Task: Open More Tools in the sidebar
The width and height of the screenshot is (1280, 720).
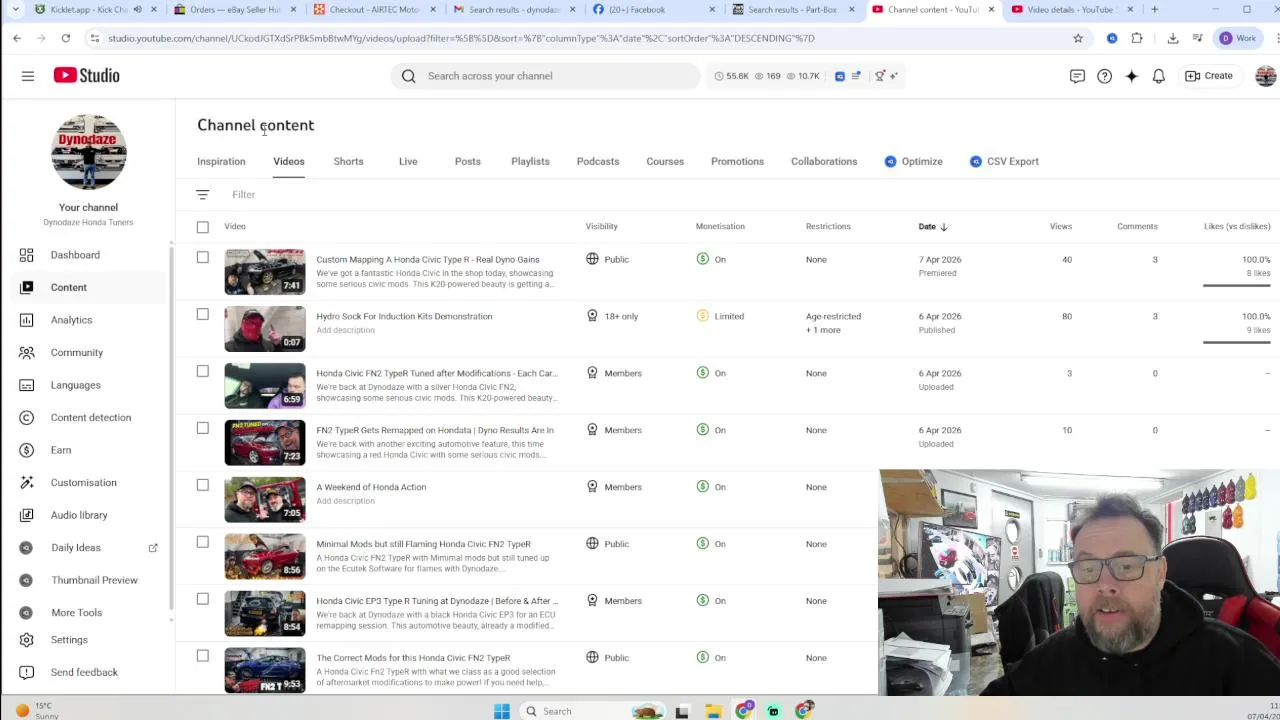Action: [76, 612]
